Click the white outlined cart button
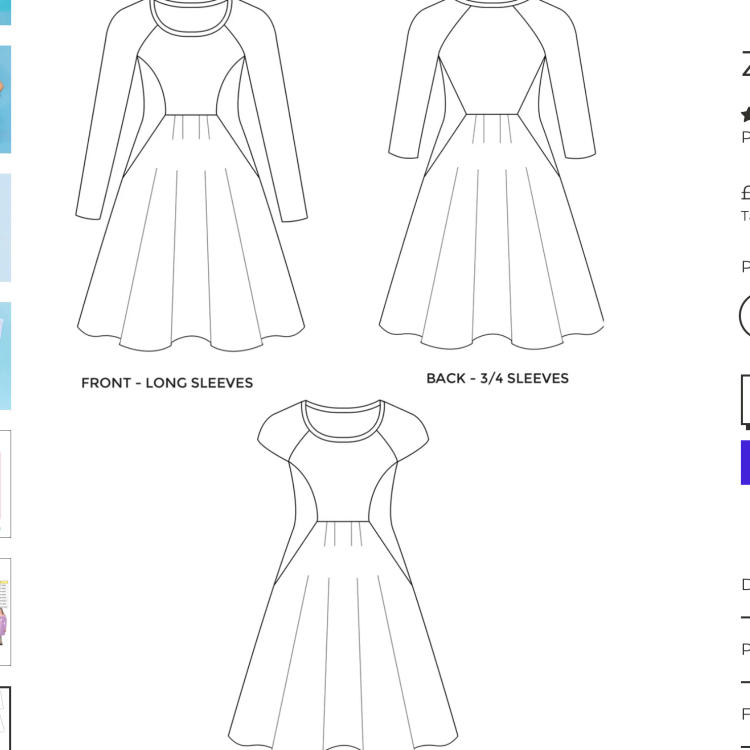750x750 pixels. pyautogui.click(x=745, y=401)
